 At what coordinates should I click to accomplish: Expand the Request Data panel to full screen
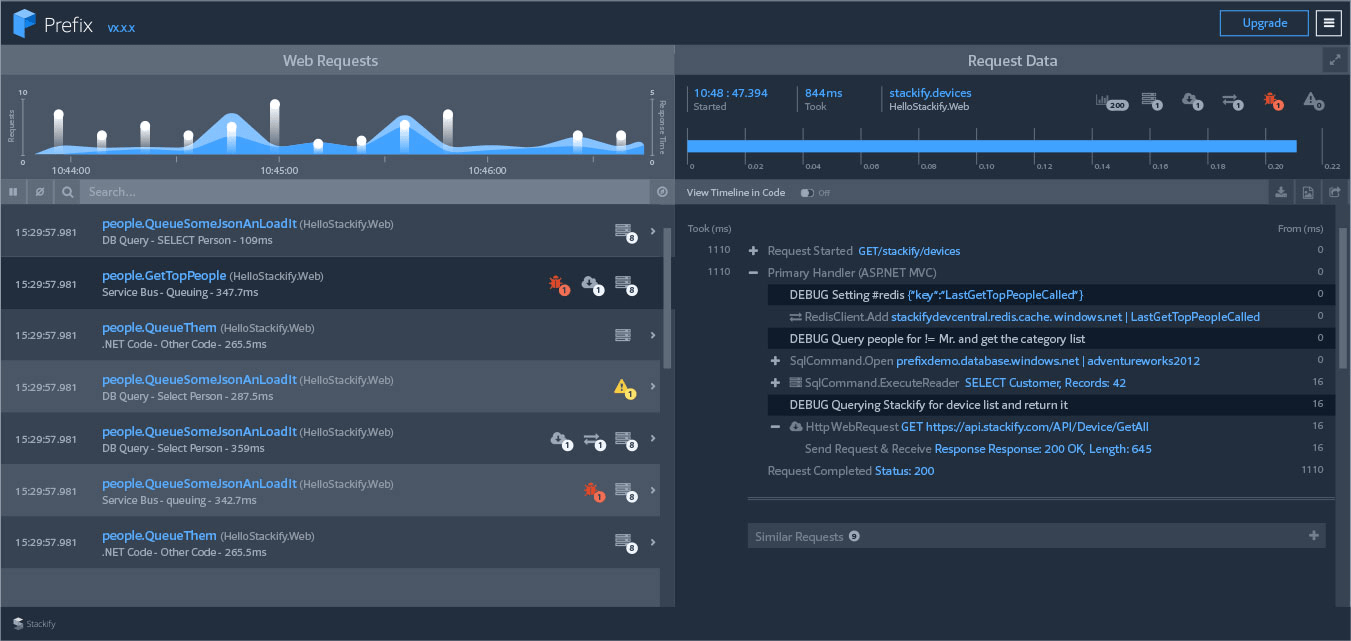tap(1335, 60)
